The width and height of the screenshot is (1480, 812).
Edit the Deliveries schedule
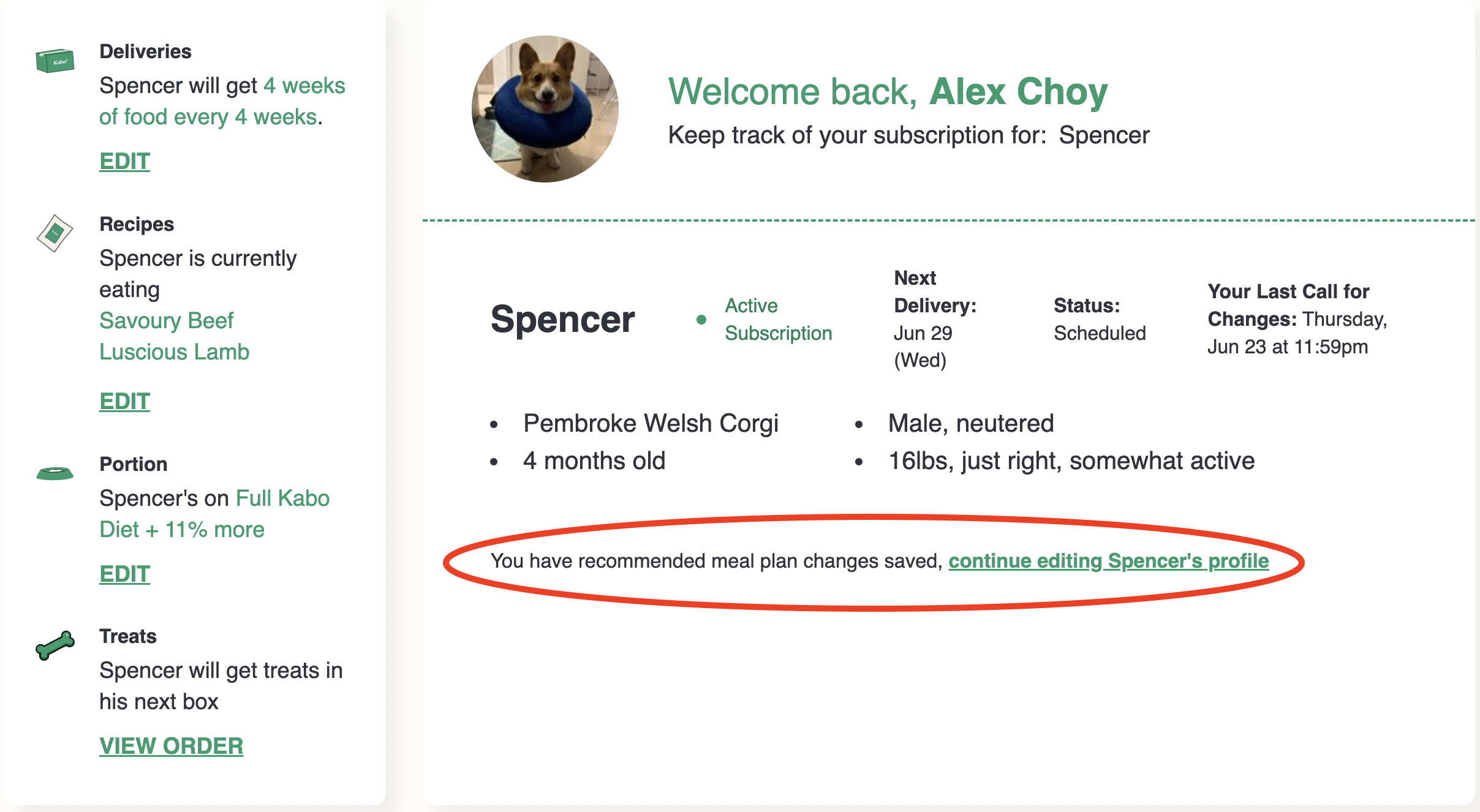point(124,161)
